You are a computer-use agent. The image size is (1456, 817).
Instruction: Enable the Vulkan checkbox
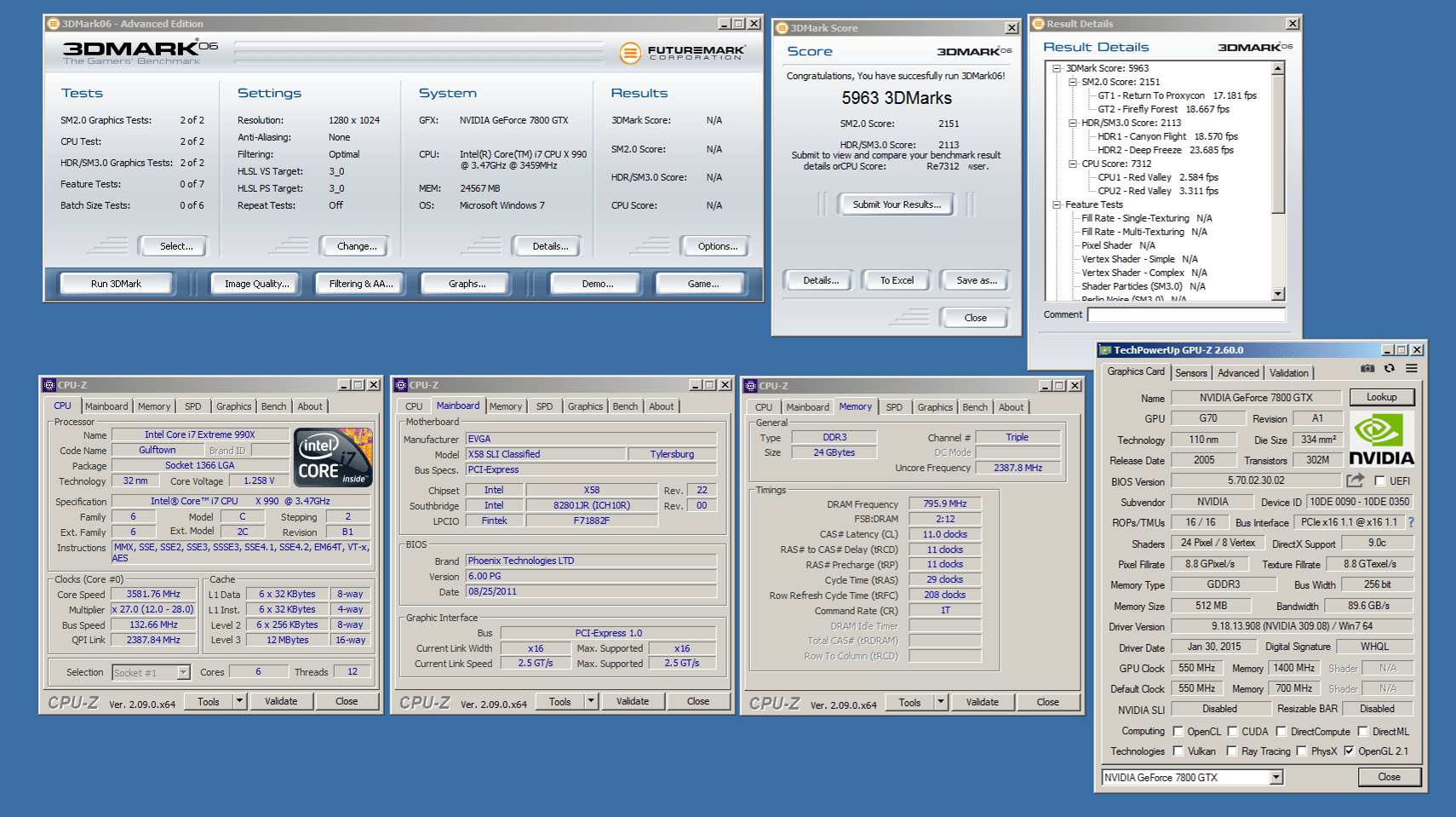(x=1178, y=751)
